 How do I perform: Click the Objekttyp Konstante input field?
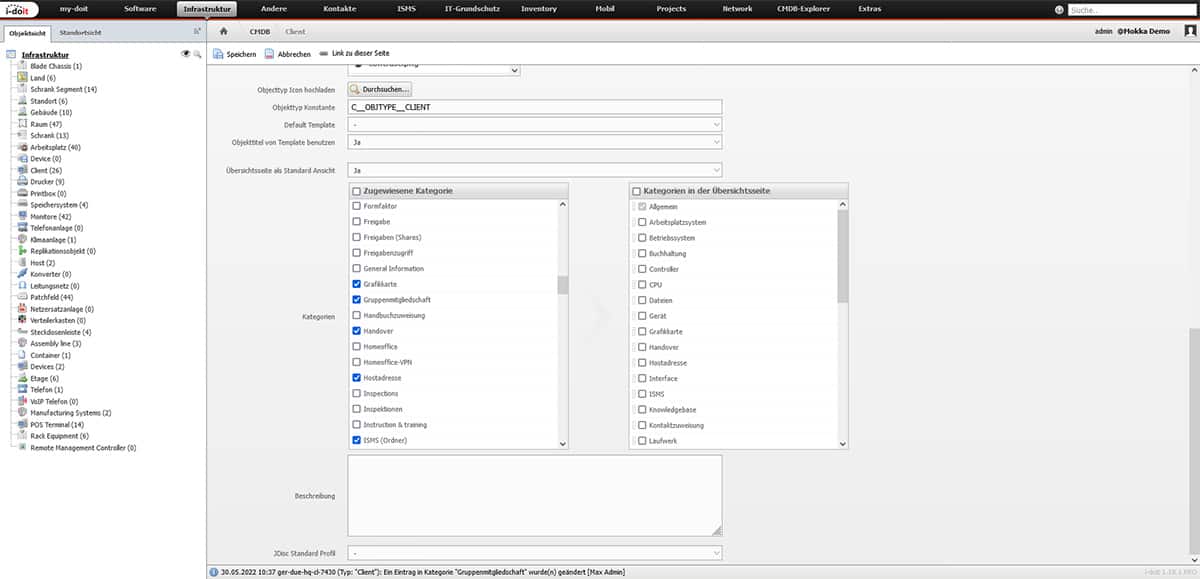(x=535, y=106)
